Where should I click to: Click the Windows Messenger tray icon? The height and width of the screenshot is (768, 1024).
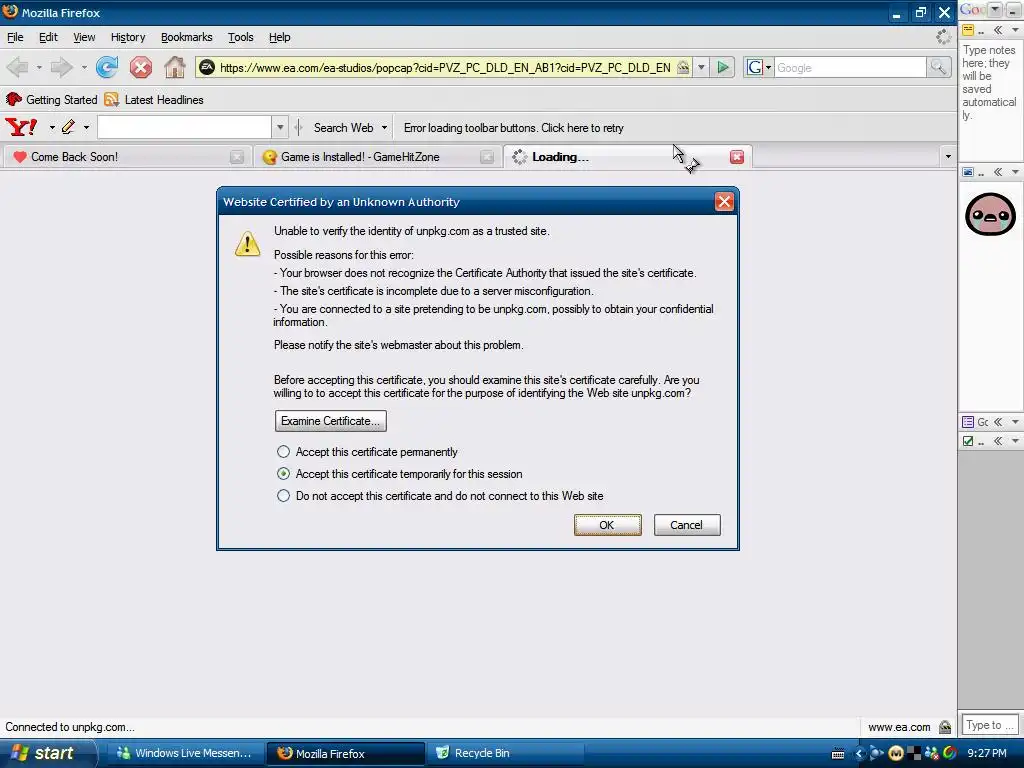[931, 753]
